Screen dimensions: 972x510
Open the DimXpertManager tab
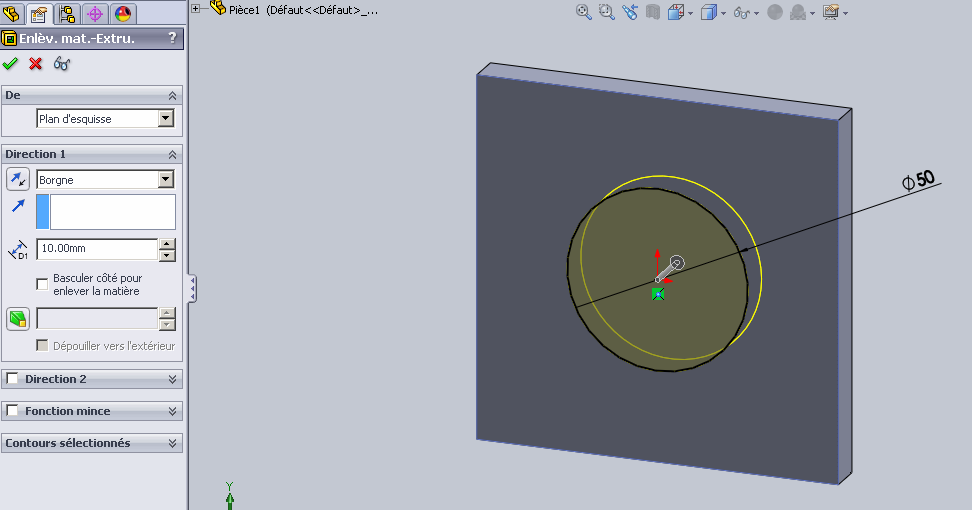(95, 13)
